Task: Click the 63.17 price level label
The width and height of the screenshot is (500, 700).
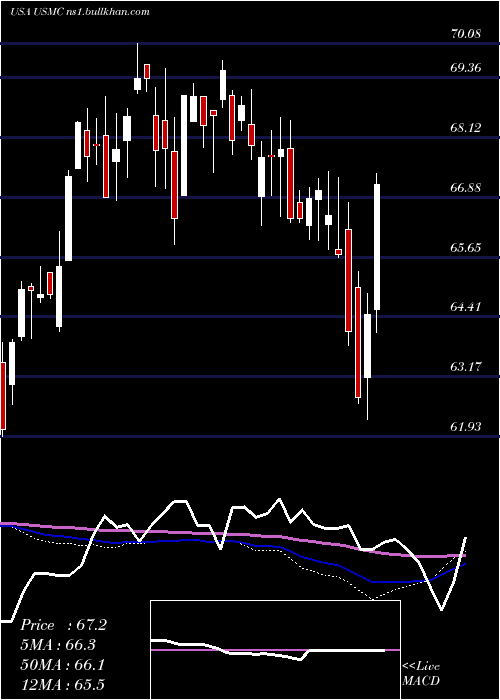Action: click(466, 367)
